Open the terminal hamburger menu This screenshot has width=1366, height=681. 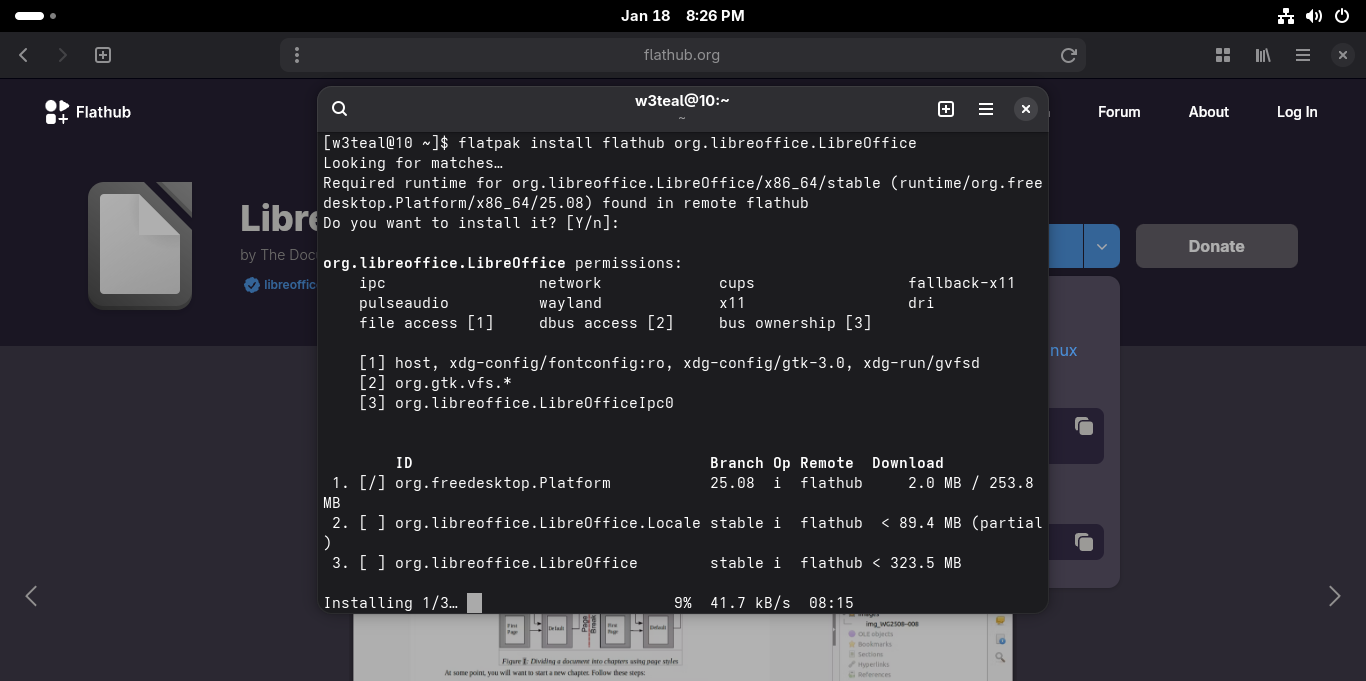click(986, 109)
